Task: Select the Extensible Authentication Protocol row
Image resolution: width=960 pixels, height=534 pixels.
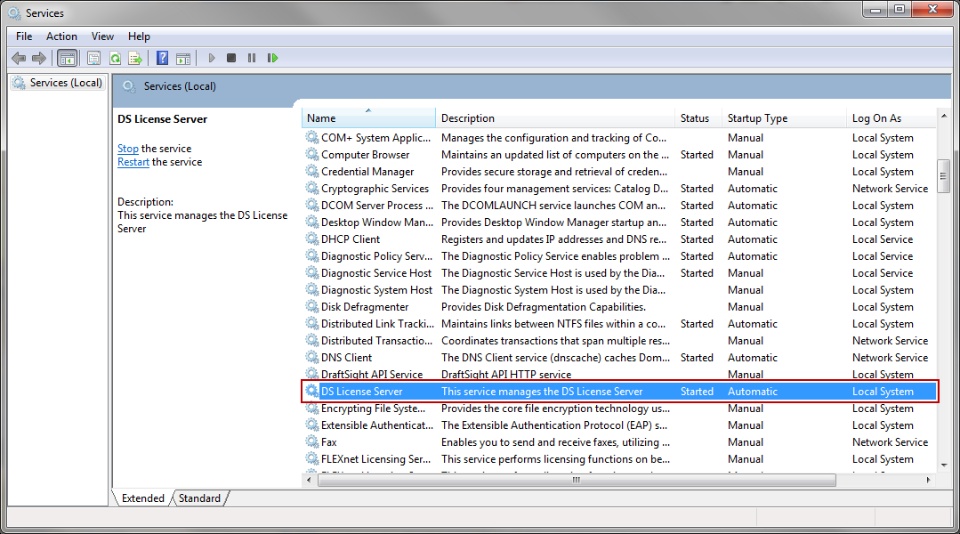Action: pos(620,425)
